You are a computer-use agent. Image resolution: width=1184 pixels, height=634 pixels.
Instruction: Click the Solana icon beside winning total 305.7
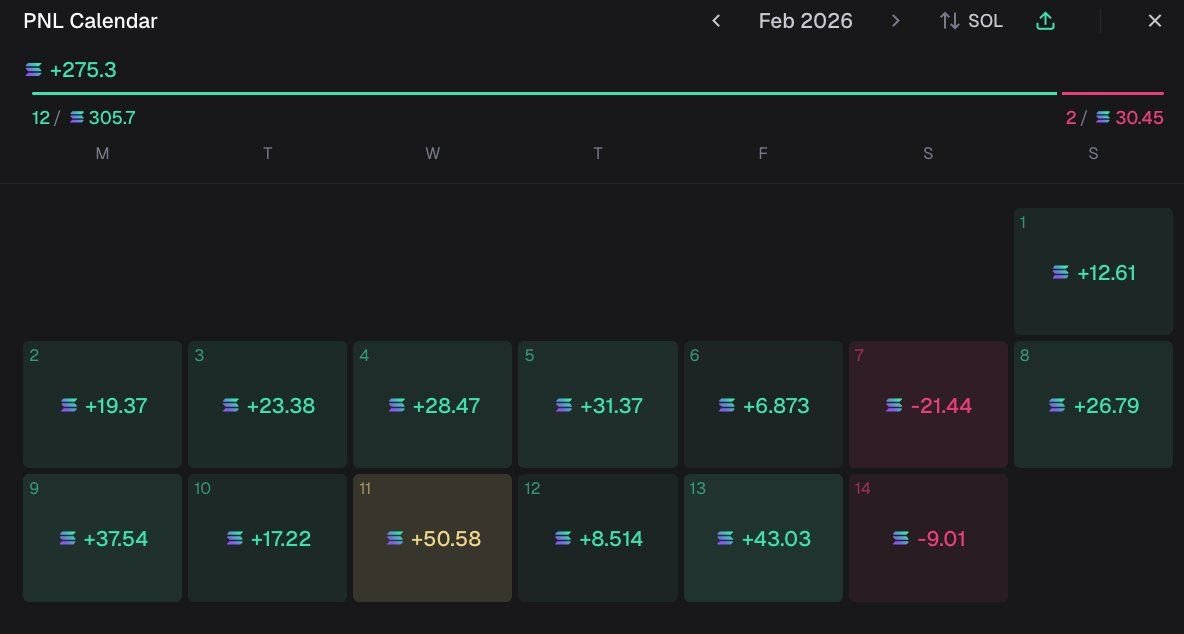pos(76,117)
